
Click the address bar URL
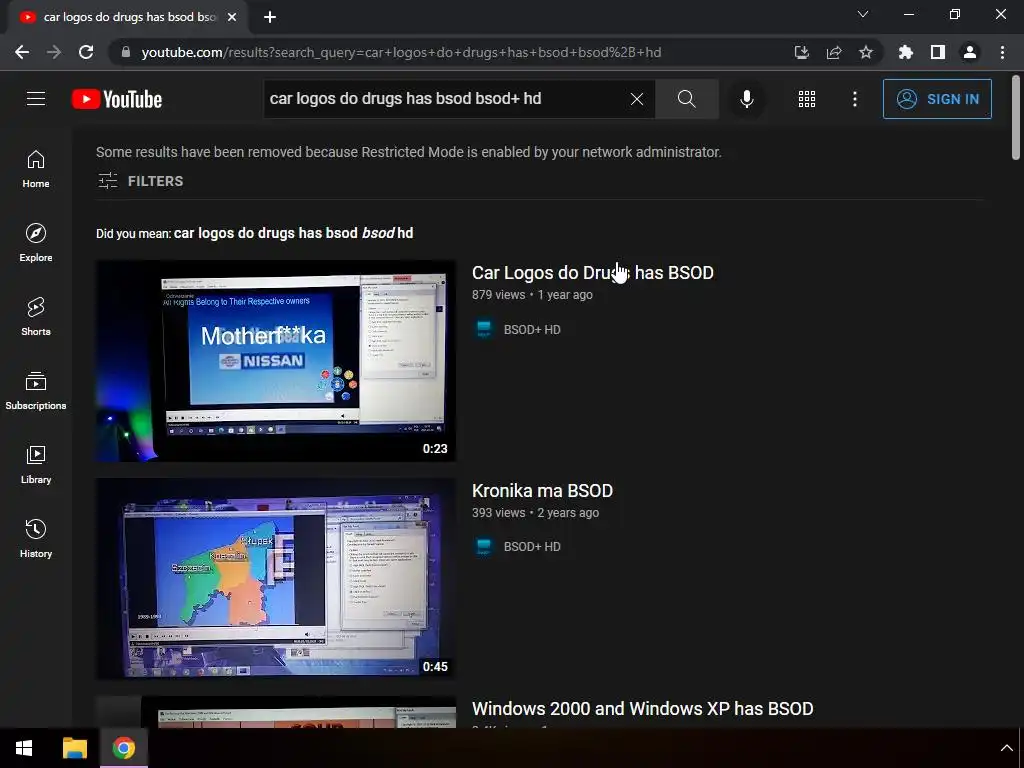(x=401, y=52)
